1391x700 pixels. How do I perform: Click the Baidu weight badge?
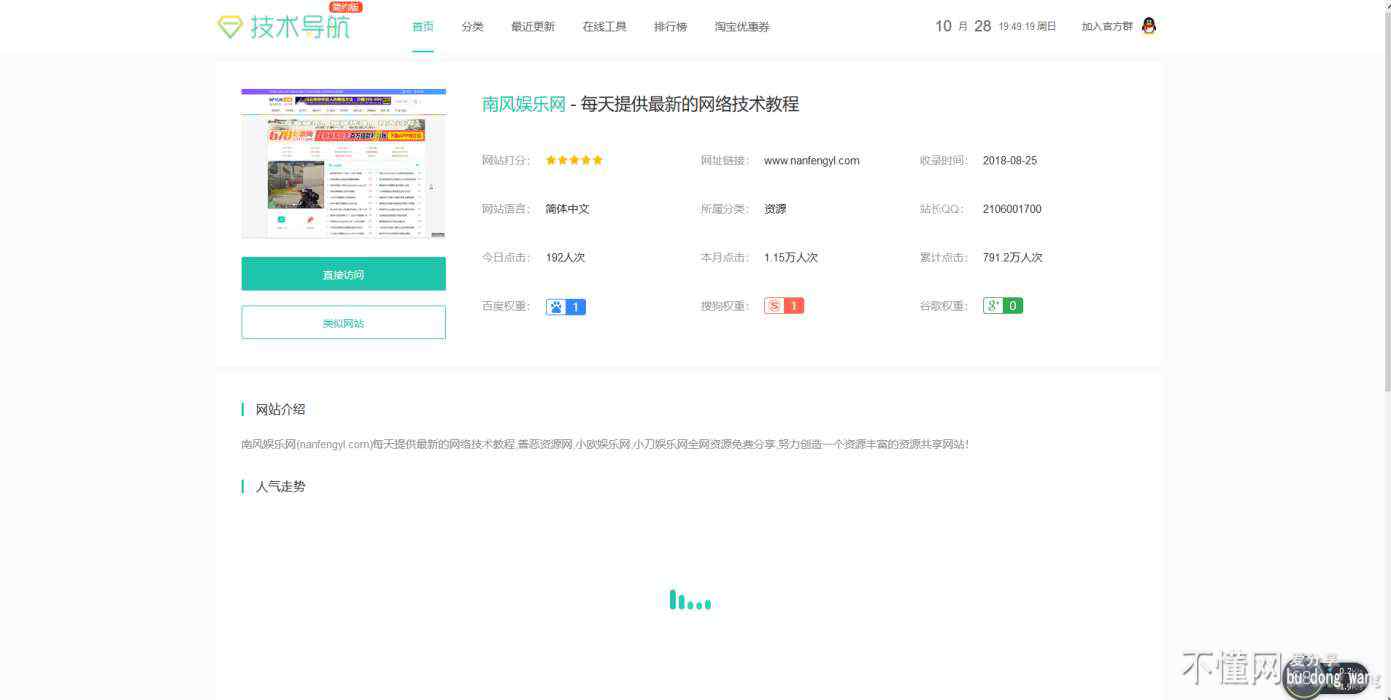(x=565, y=307)
